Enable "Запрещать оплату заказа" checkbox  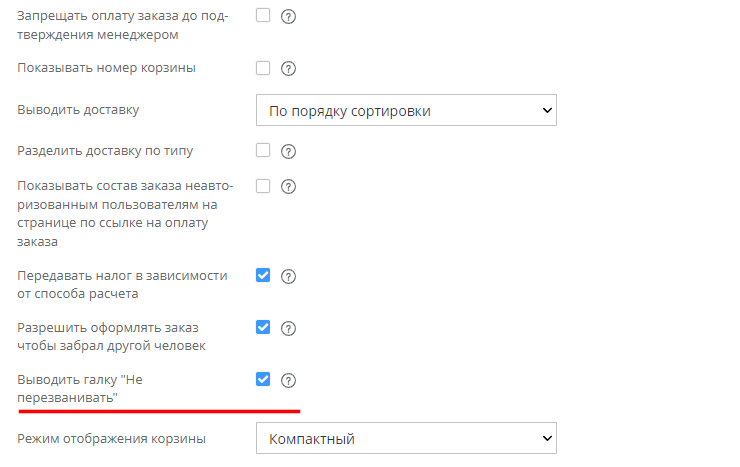click(264, 16)
